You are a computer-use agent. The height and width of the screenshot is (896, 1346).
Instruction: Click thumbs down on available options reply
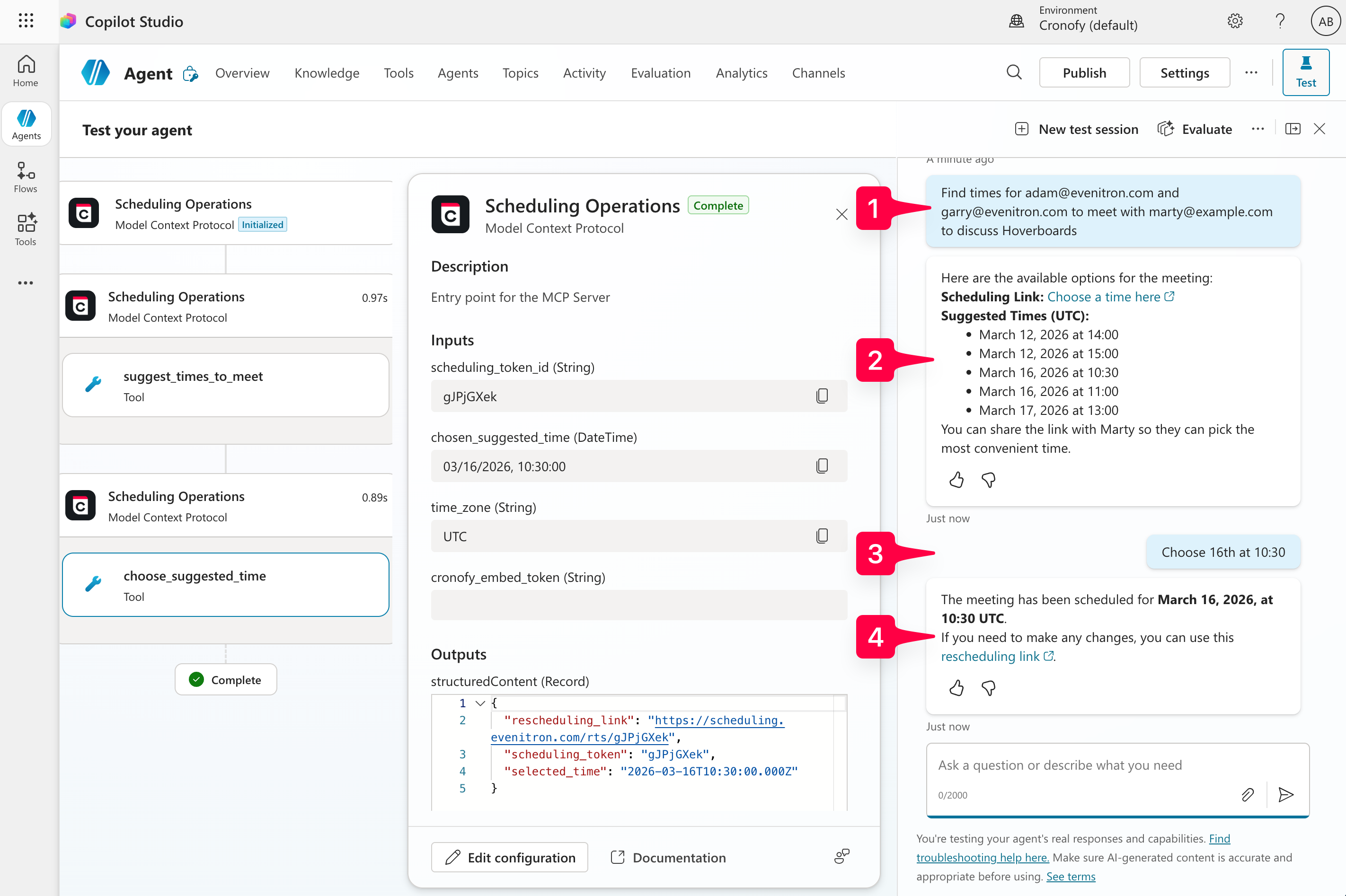pyautogui.click(x=988, y=480)
